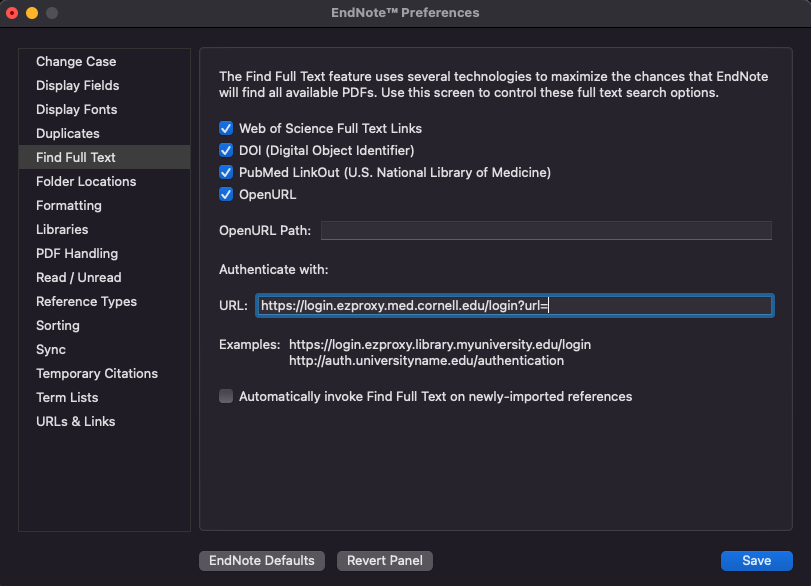
Task: Uncheck PubMed LinkOut option
Action: 226,173
